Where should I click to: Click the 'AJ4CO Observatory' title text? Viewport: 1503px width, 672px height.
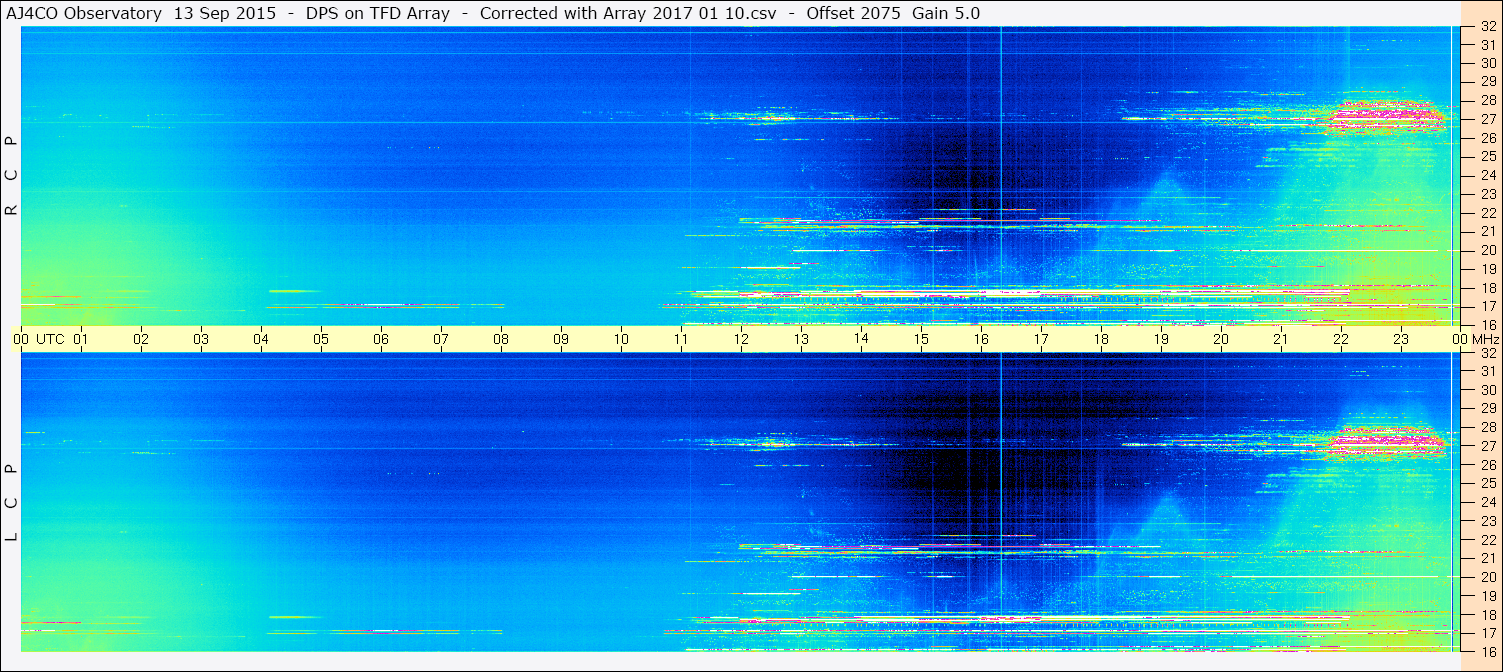(x=84, y=13)
